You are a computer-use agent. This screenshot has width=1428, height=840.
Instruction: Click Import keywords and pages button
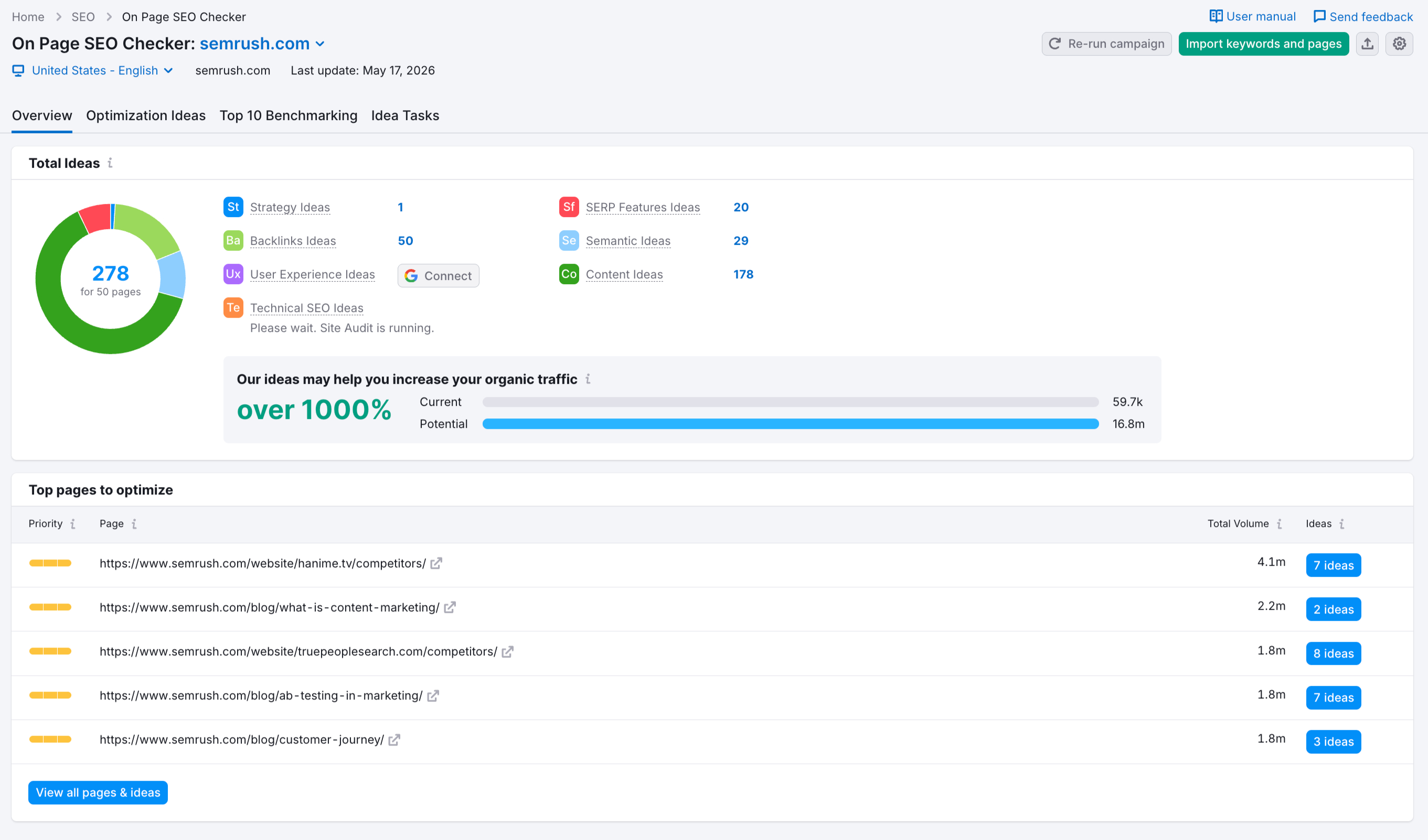(1263, 44)
